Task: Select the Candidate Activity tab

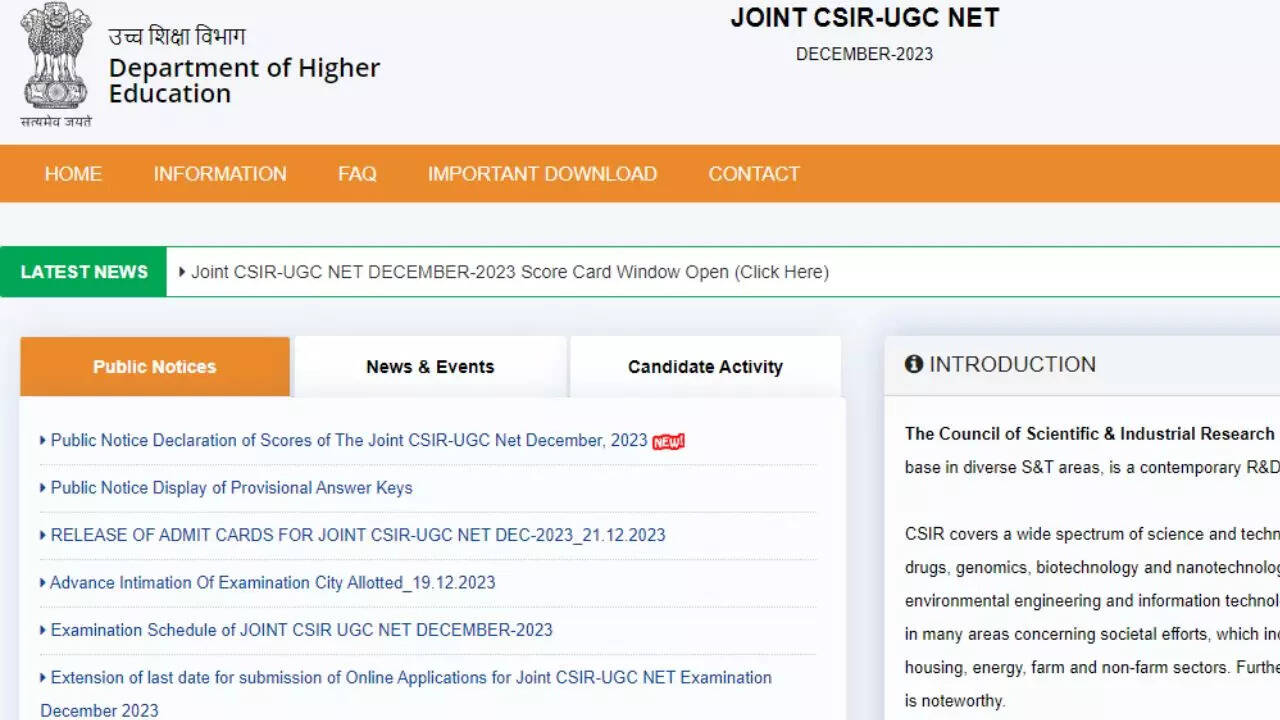Action: pos(705,367)
